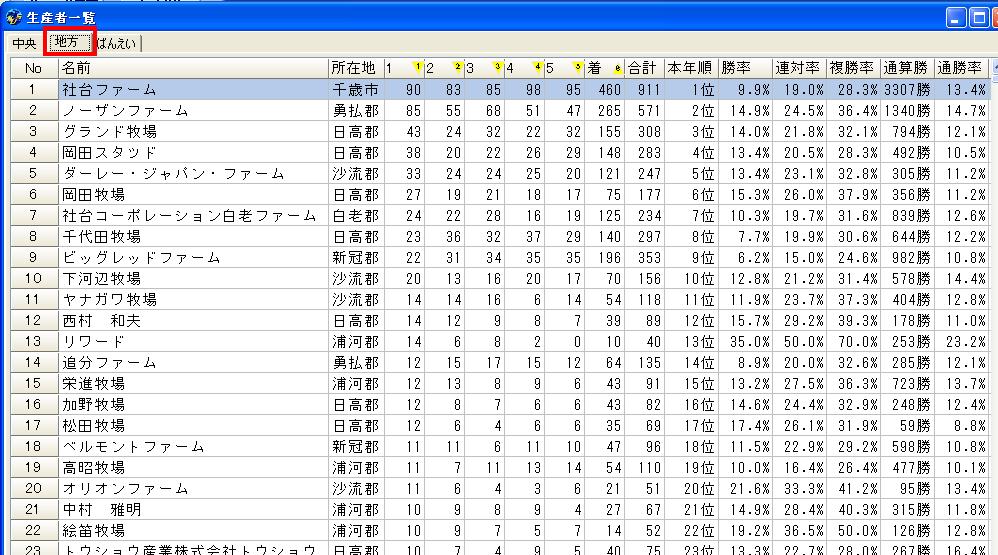Click the 35.0% win rate of リワード
The height and width of the screenshot is (555, 998).
pyautogui.click(x=745, y=342)
